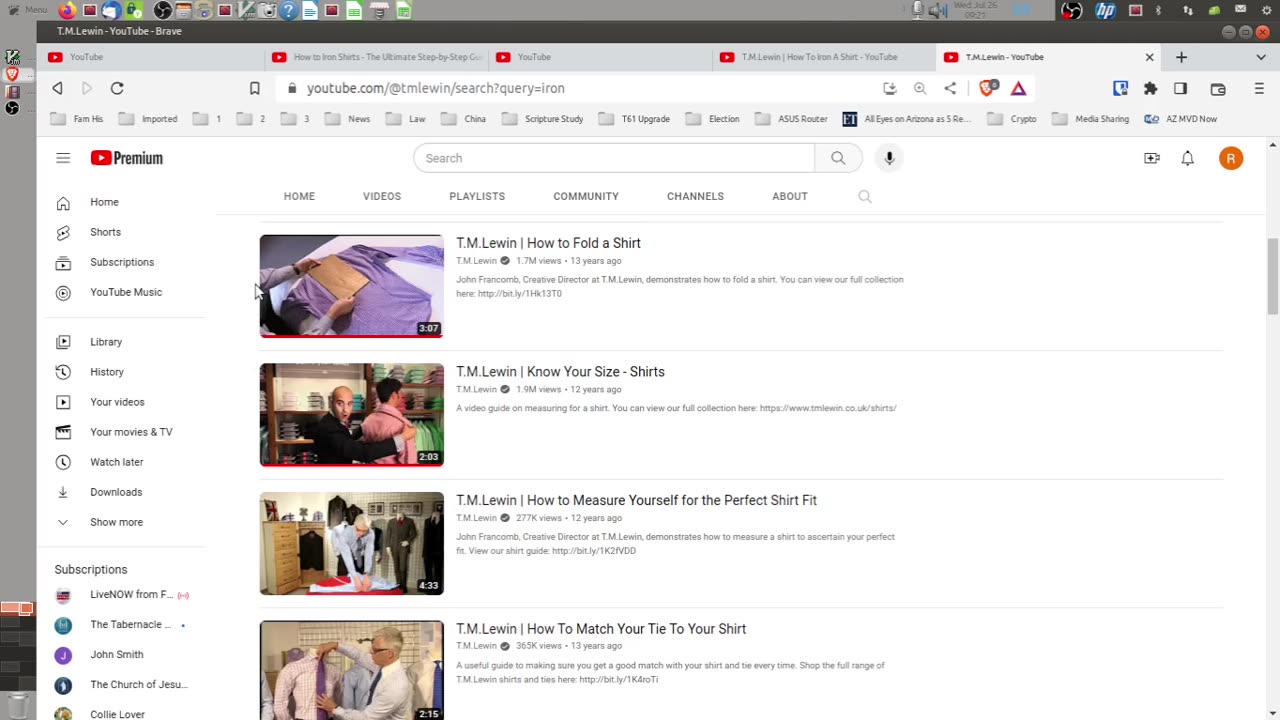Click the page vertical scrollbar thumb
Image resolution: width=1280 pixels, height=720 pixels.
tap(1272, 277)
